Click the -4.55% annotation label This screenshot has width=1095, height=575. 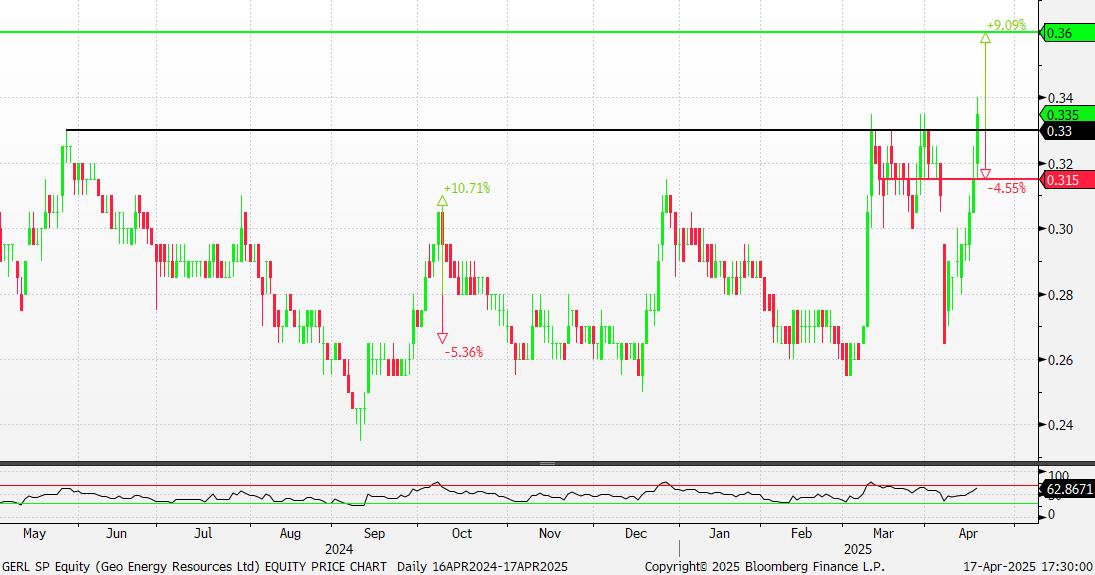[x=1006, y=187]
